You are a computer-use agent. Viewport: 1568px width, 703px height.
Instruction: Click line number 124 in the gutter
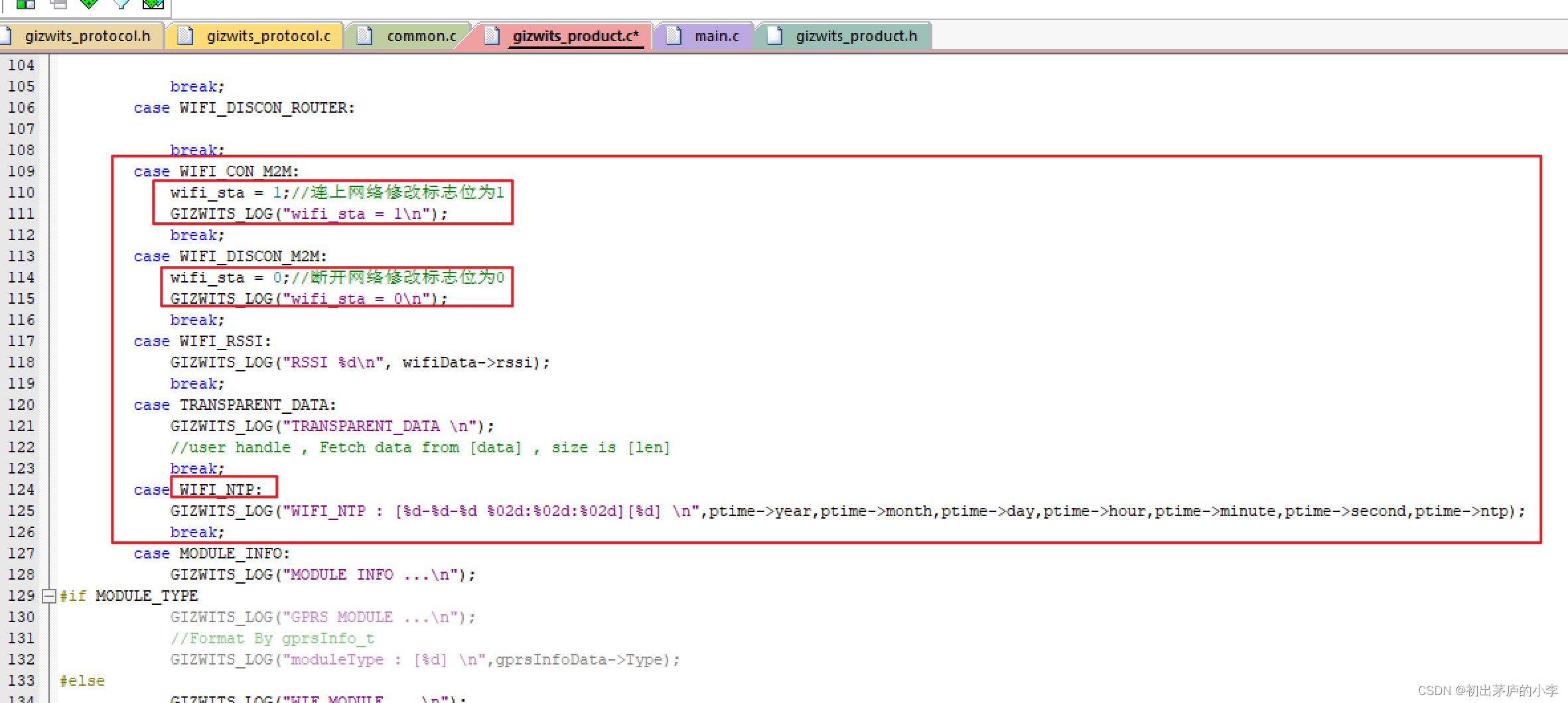tap(21, 489)
